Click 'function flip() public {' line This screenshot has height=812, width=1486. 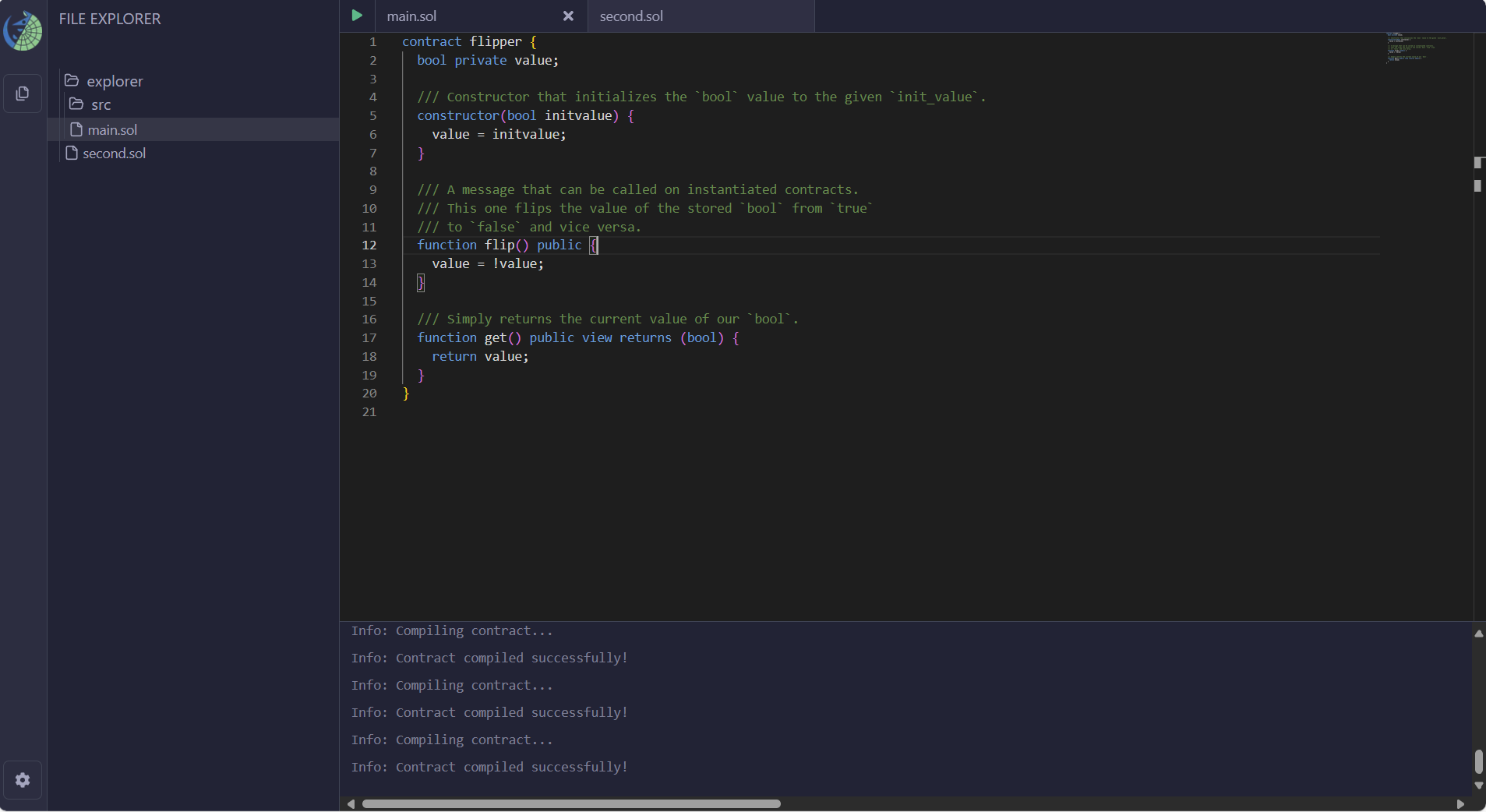click(507, 245)
